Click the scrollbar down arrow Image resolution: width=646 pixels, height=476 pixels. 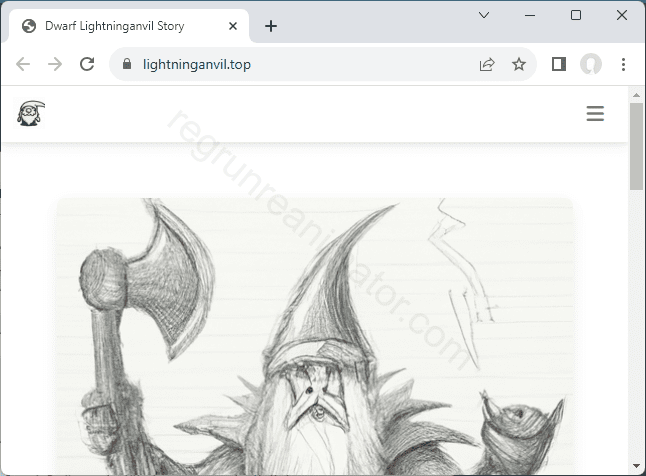tap(637, 466)
